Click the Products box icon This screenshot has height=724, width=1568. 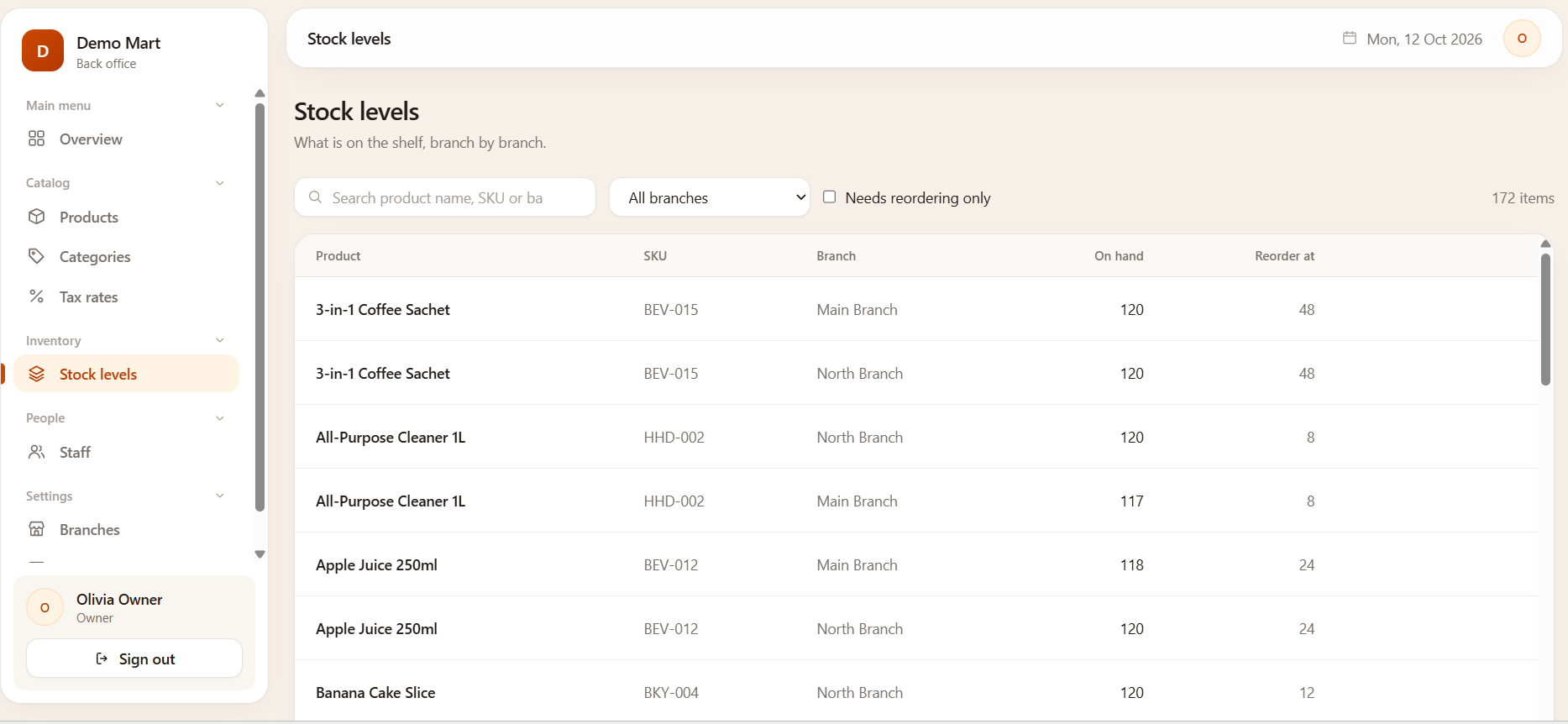pos(36,217)
